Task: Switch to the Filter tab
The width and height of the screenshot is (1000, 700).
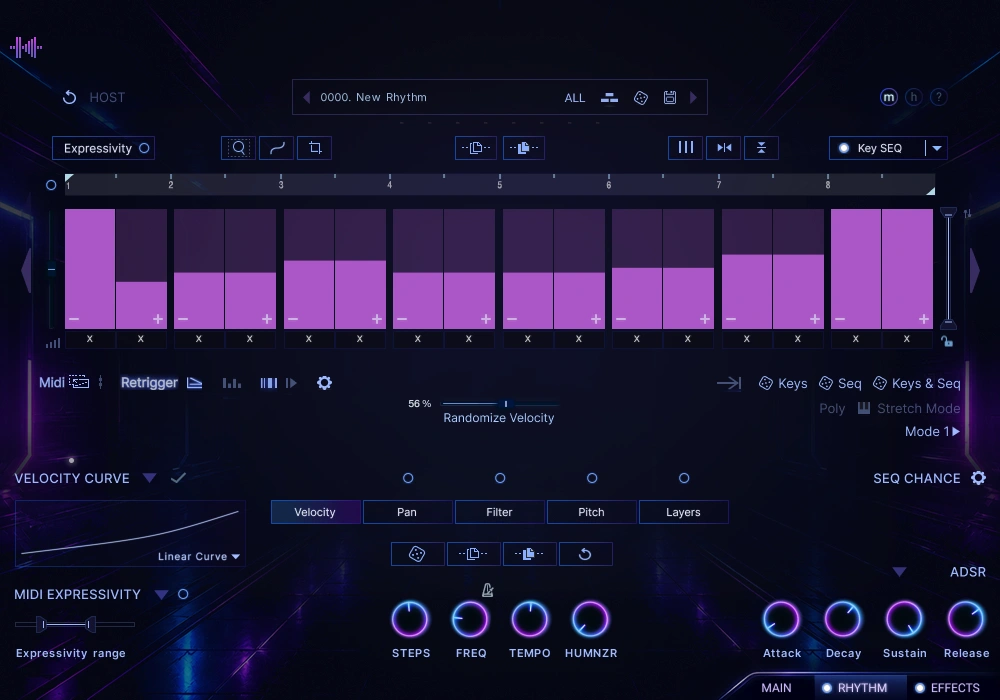Action: [499, 512]
